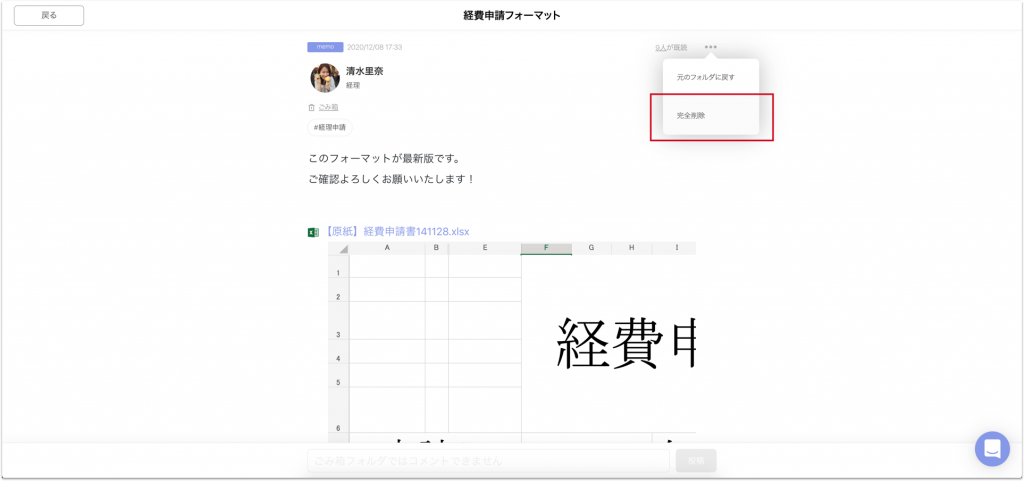This screenshot has height=481, width=1024.
Task: Open the three-dot more options menu
Action: [x=711, y=47]
